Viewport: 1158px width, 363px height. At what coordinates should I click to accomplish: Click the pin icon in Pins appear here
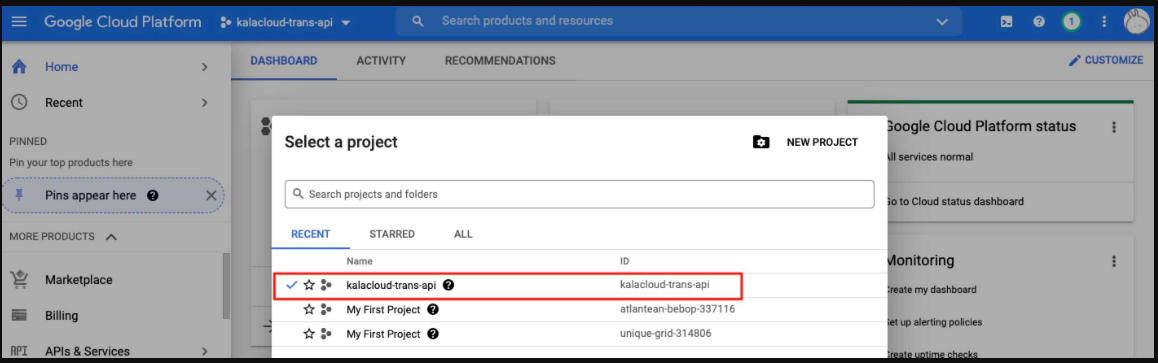coord(19,196)
